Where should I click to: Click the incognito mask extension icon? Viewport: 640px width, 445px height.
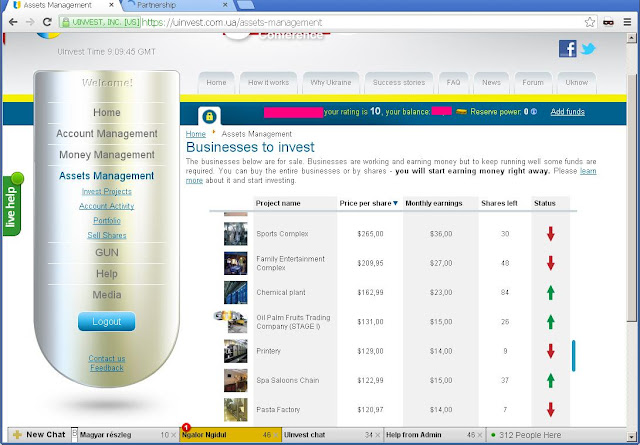tap(608, 22)
